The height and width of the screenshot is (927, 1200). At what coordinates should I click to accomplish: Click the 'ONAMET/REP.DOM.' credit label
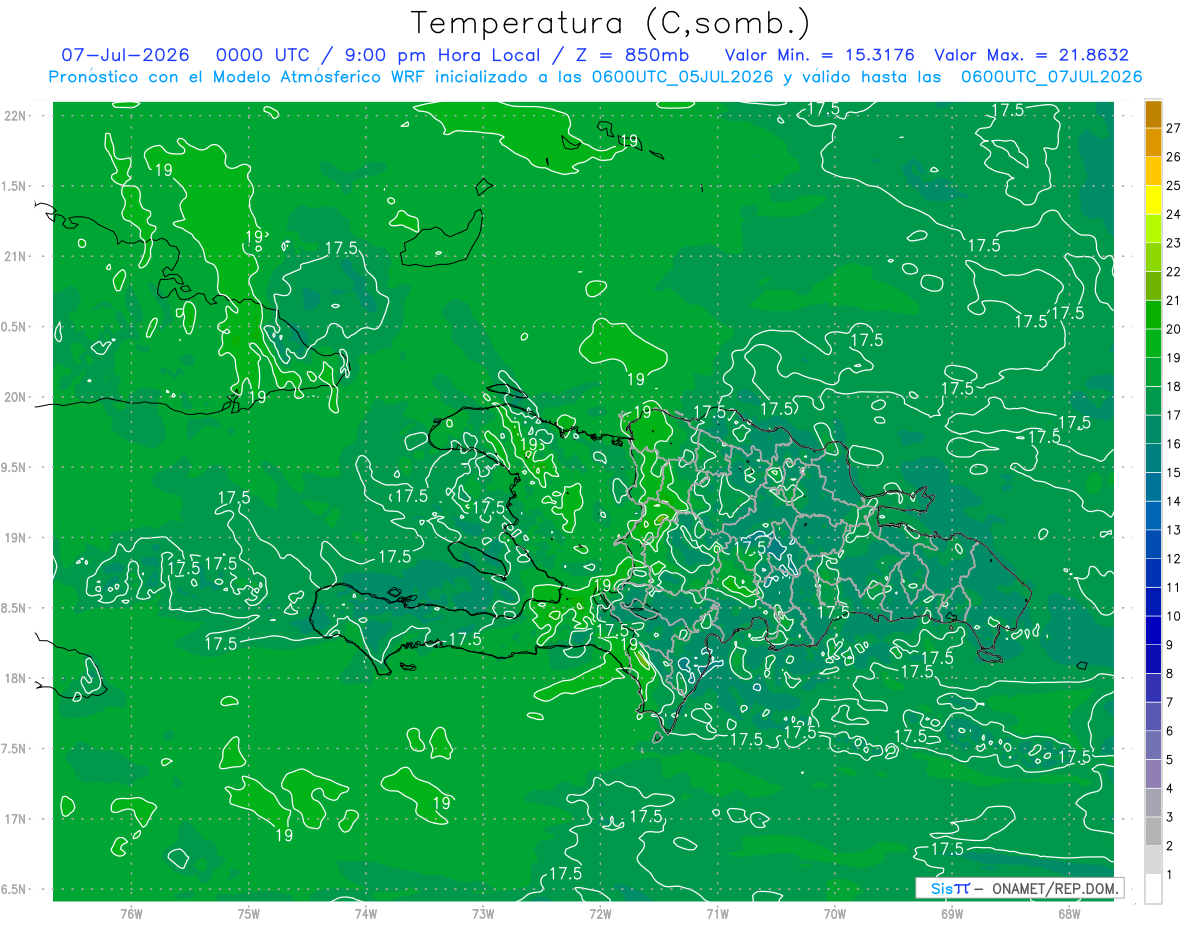[1054, 888]
